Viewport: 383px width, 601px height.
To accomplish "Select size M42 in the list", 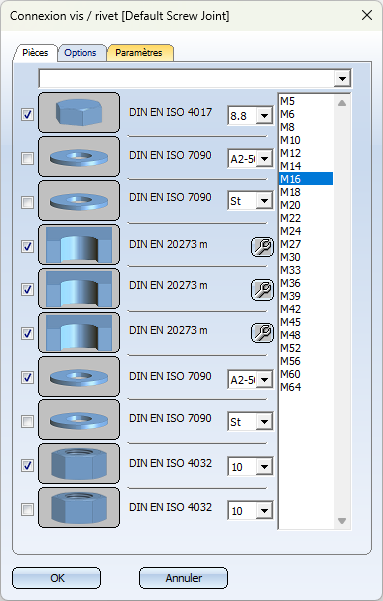I will click(x=306, y=309).
